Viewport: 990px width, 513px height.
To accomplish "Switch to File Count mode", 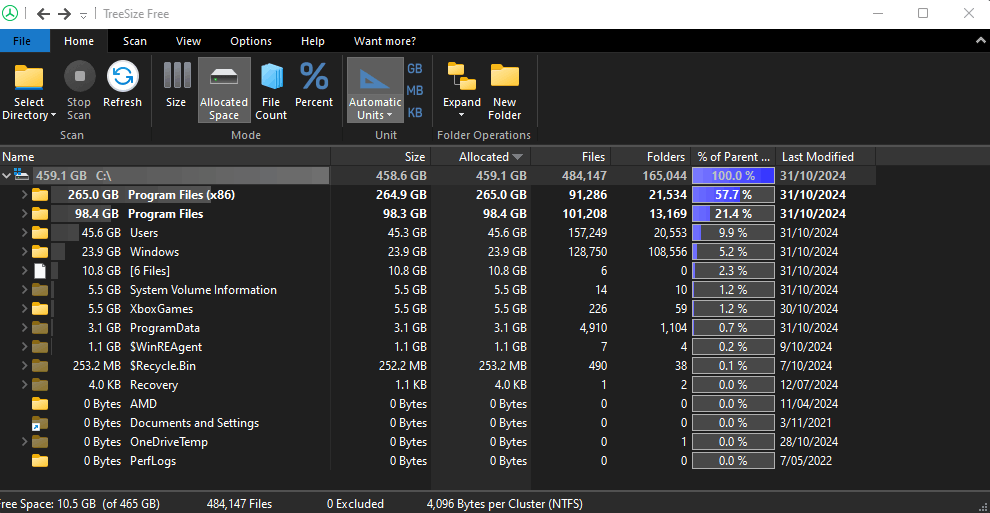I will click(271, 90).
